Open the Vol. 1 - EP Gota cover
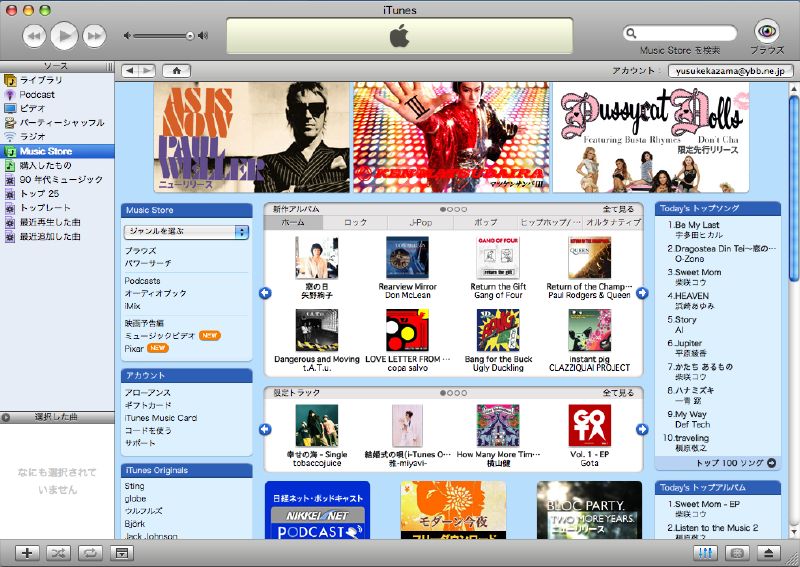 (x=589, y=426)
